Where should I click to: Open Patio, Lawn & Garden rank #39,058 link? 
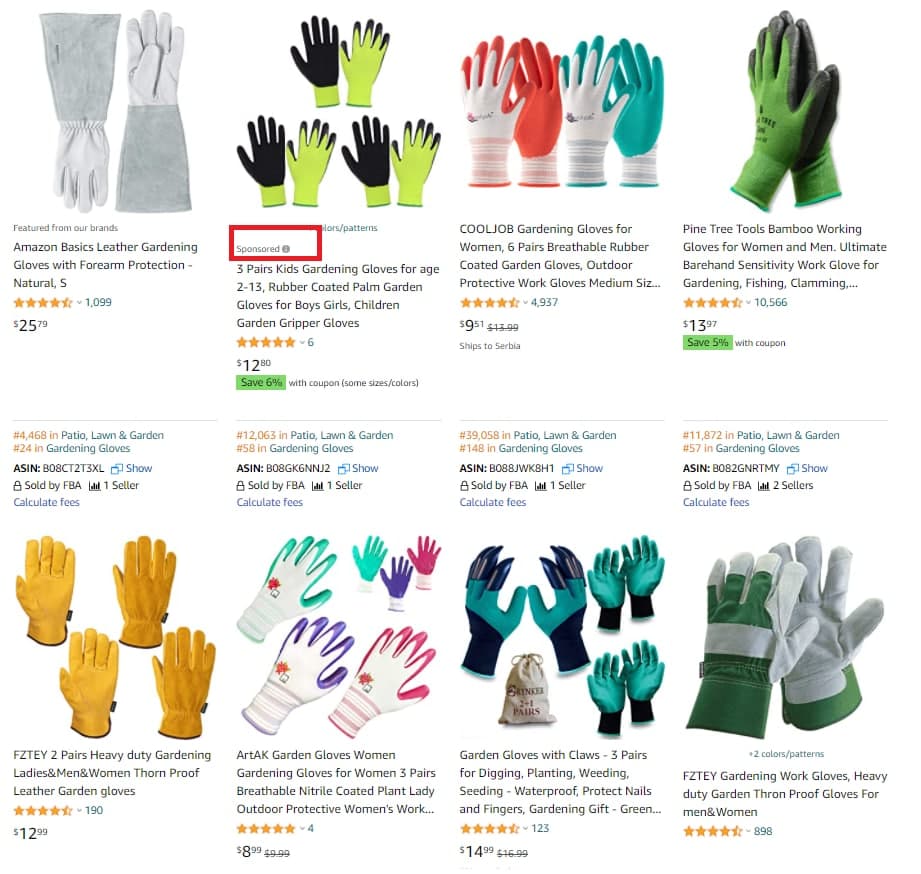(x=538, y=435)
